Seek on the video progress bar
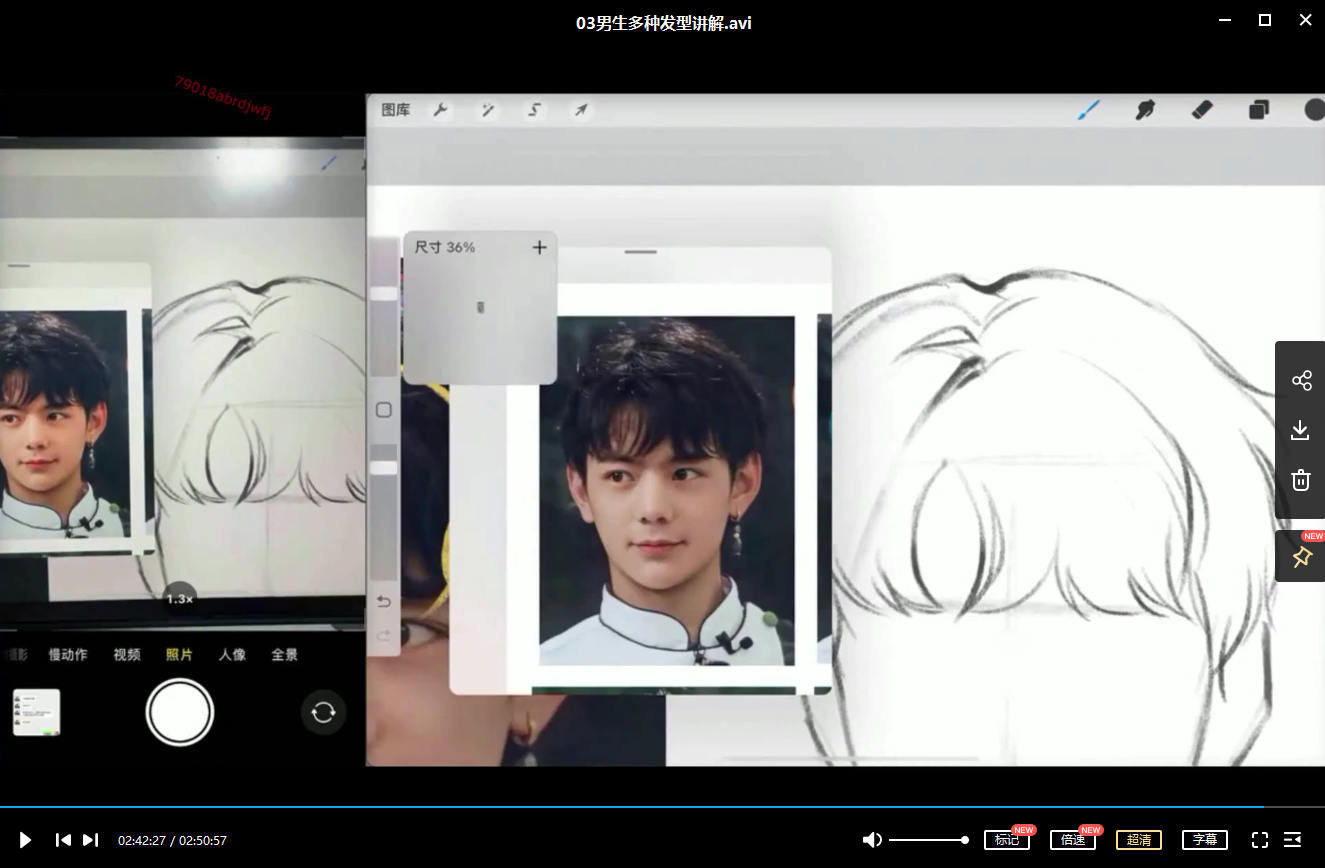Viewport: 1325px width, 868px height. [x=640, y=806]
